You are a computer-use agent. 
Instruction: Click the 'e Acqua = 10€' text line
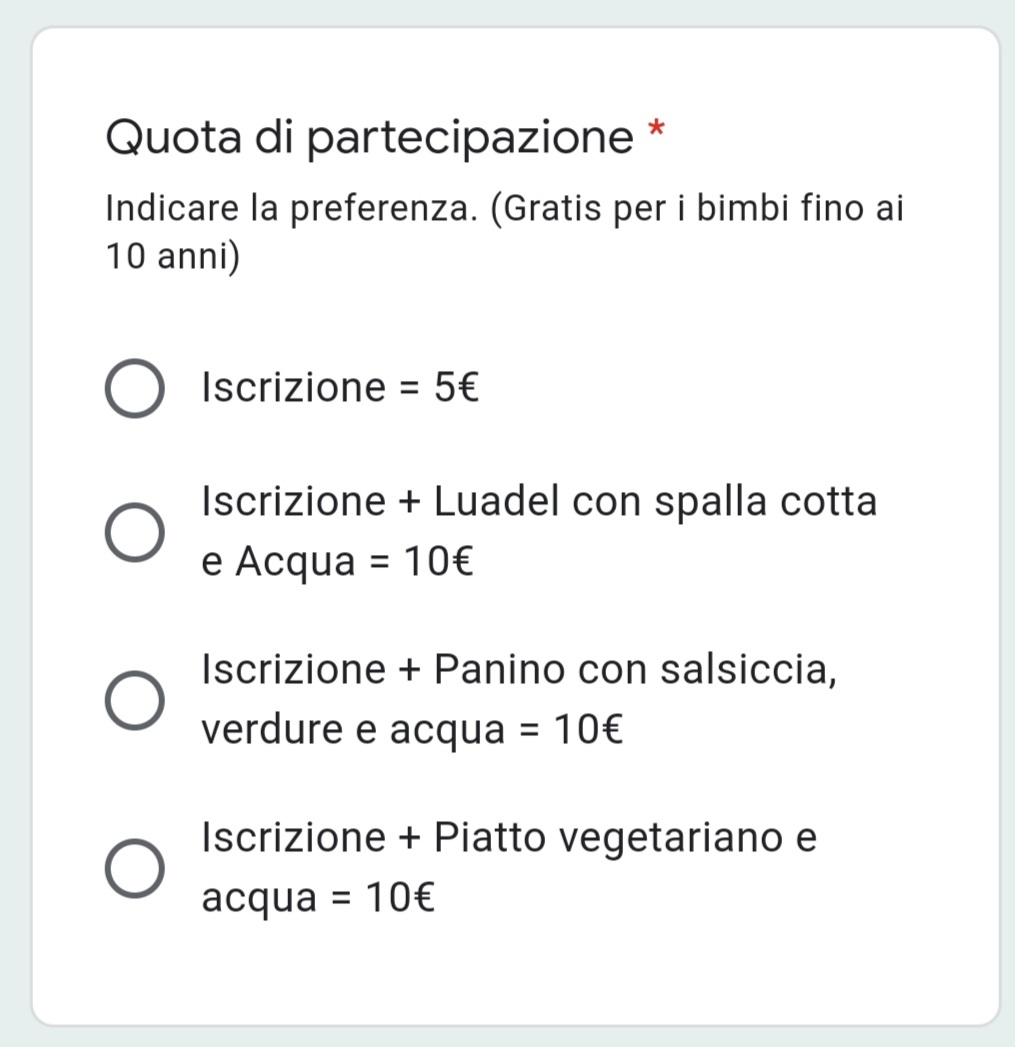(338, 561)
